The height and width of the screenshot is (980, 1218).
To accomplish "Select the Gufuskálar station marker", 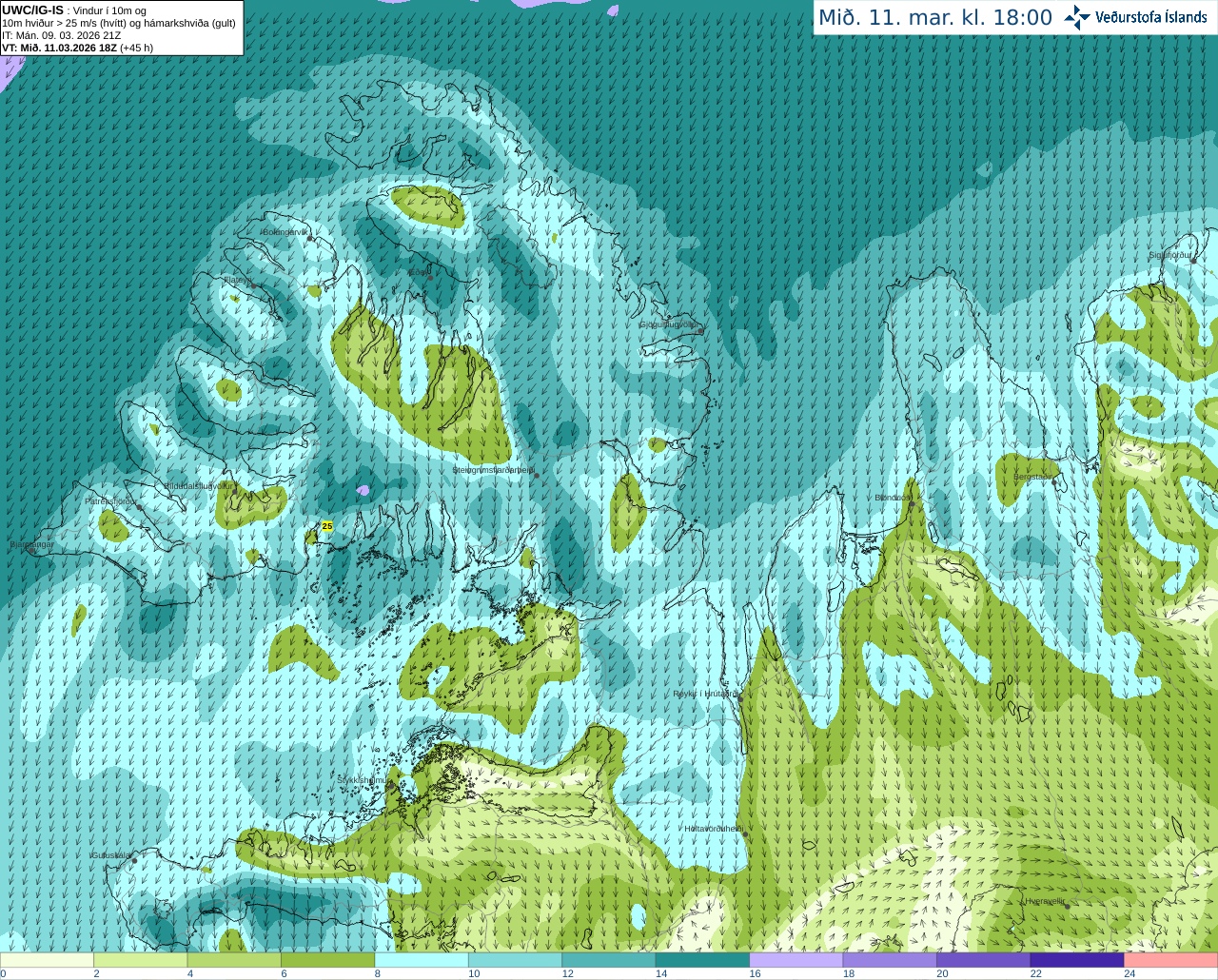I will coord(134,861).
